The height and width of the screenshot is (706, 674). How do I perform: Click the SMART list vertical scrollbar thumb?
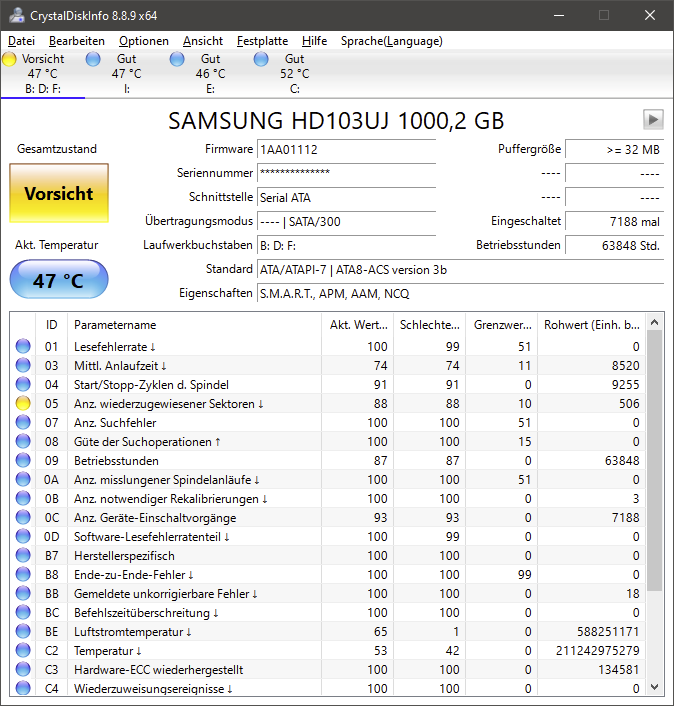[x=655, y=461]
